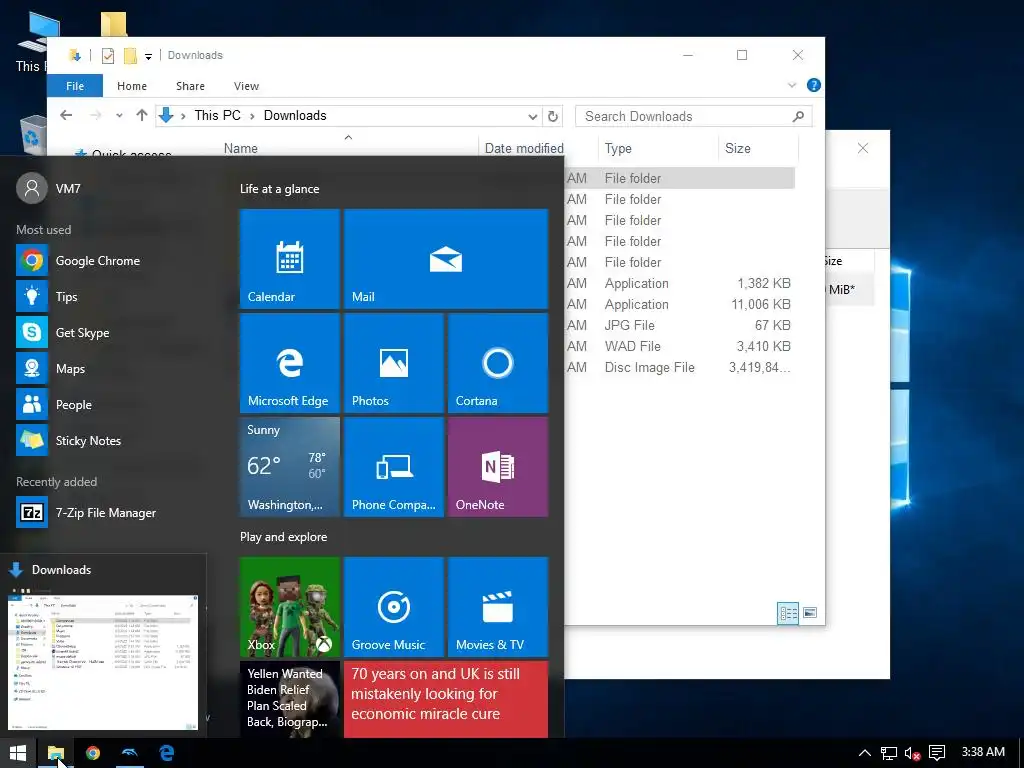Show hidden system tray icons

864,753
